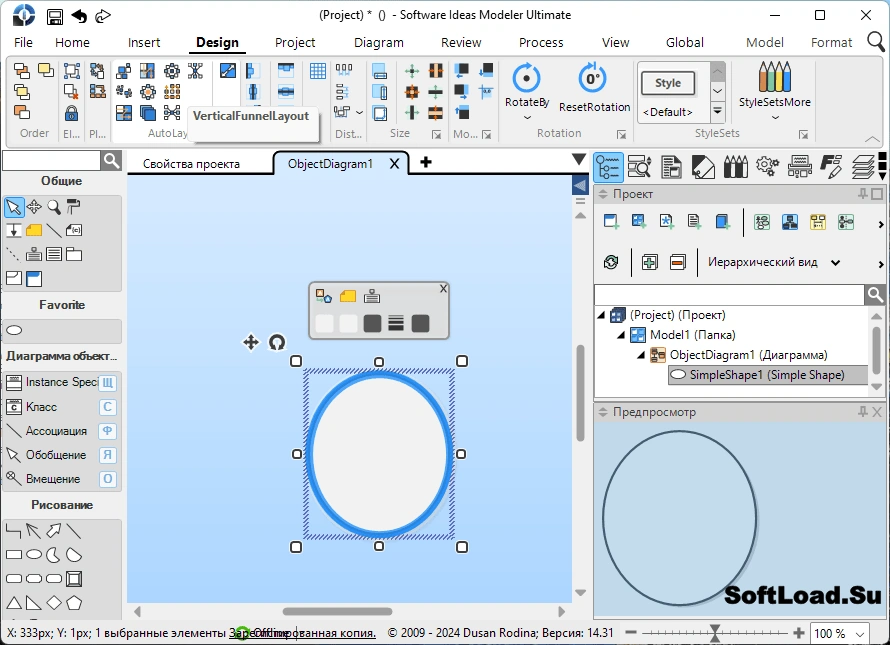890x645 pixels.
Task: Click the zoom in plus button
Action: 799,633
